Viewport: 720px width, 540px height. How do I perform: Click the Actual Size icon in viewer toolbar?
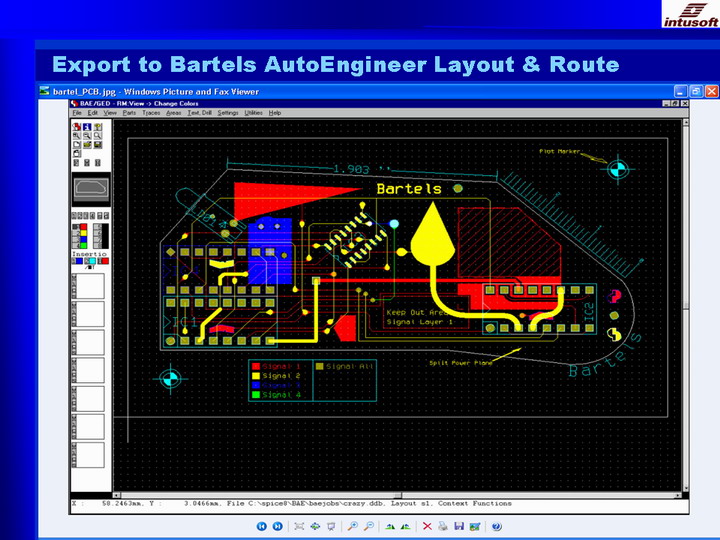coord(315,526)
